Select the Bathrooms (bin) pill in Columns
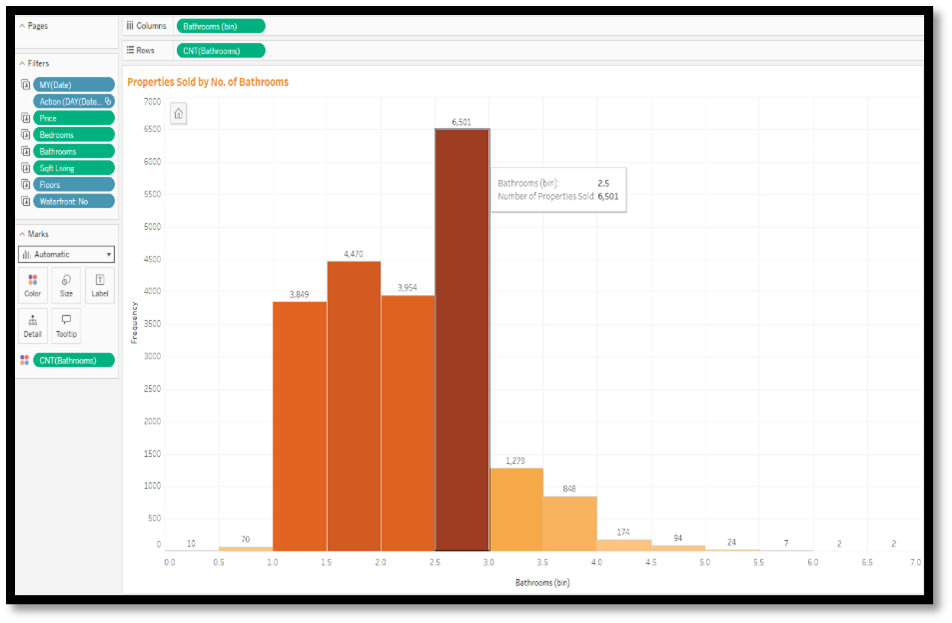The width and height of the screenshot is (952, 623). (x=220, y=26)
